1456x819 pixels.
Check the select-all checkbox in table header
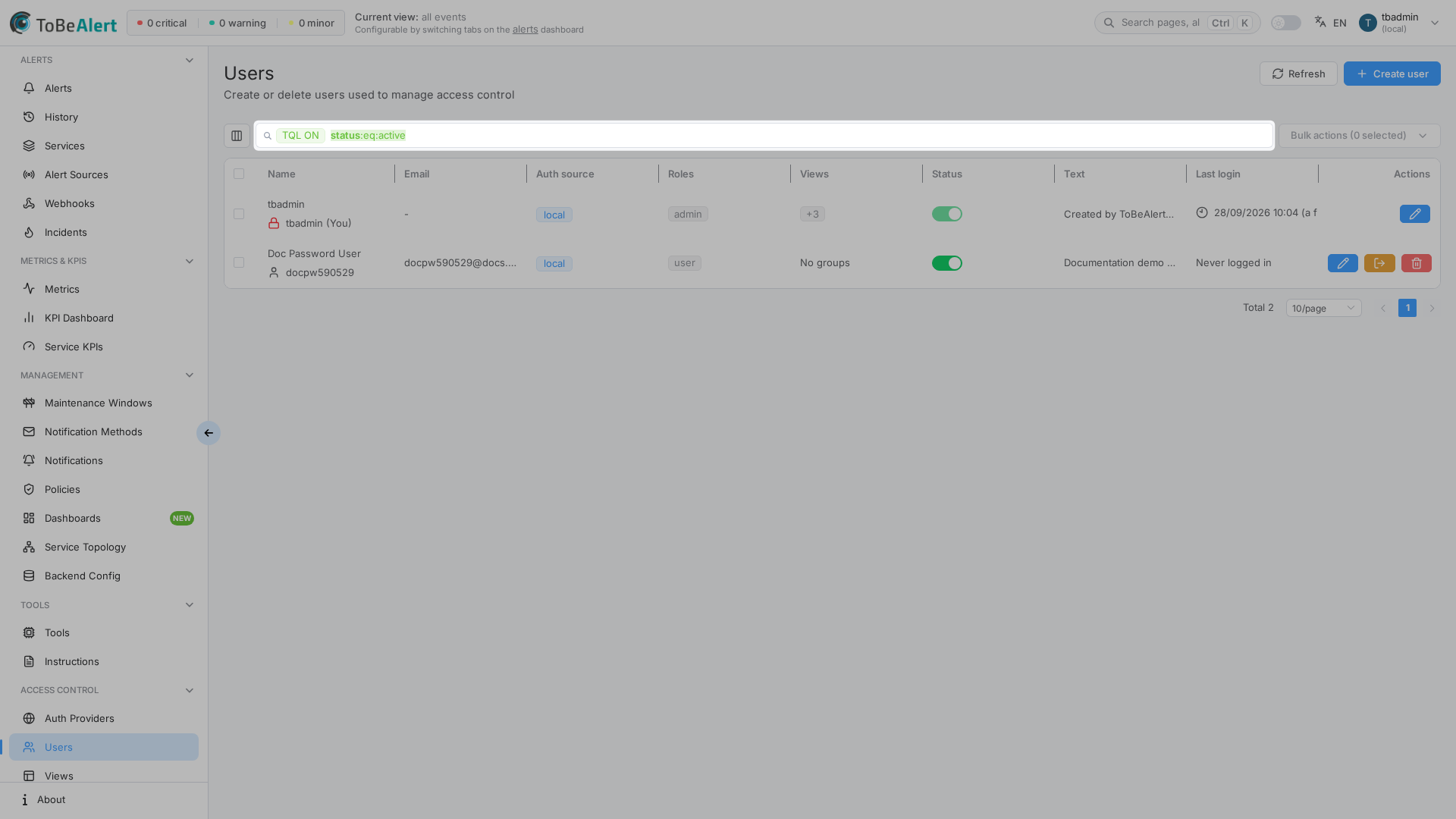coord(239,174)
